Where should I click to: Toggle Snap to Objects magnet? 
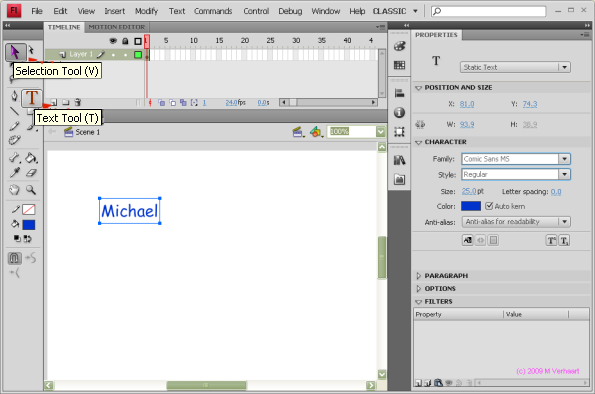14,258
